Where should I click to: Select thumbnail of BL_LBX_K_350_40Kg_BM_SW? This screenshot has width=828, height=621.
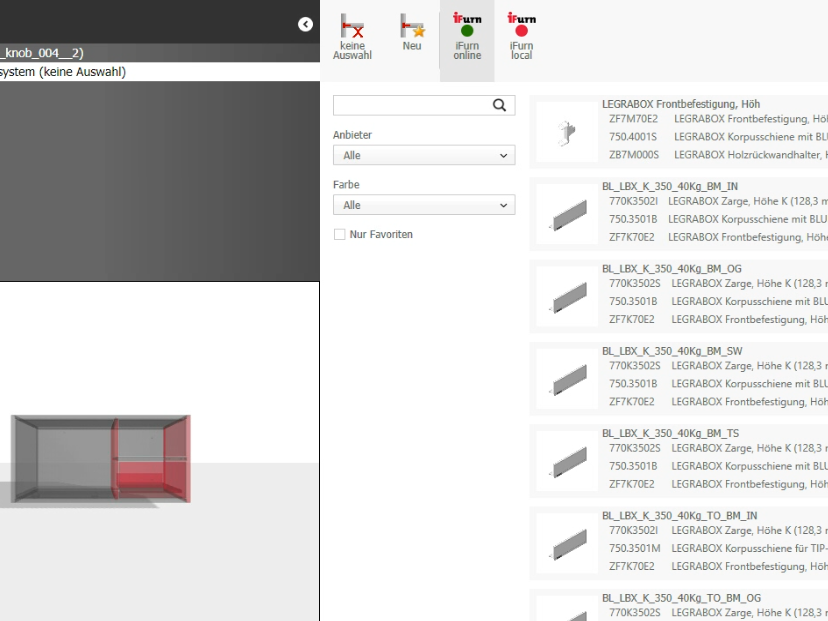(567, 379)
